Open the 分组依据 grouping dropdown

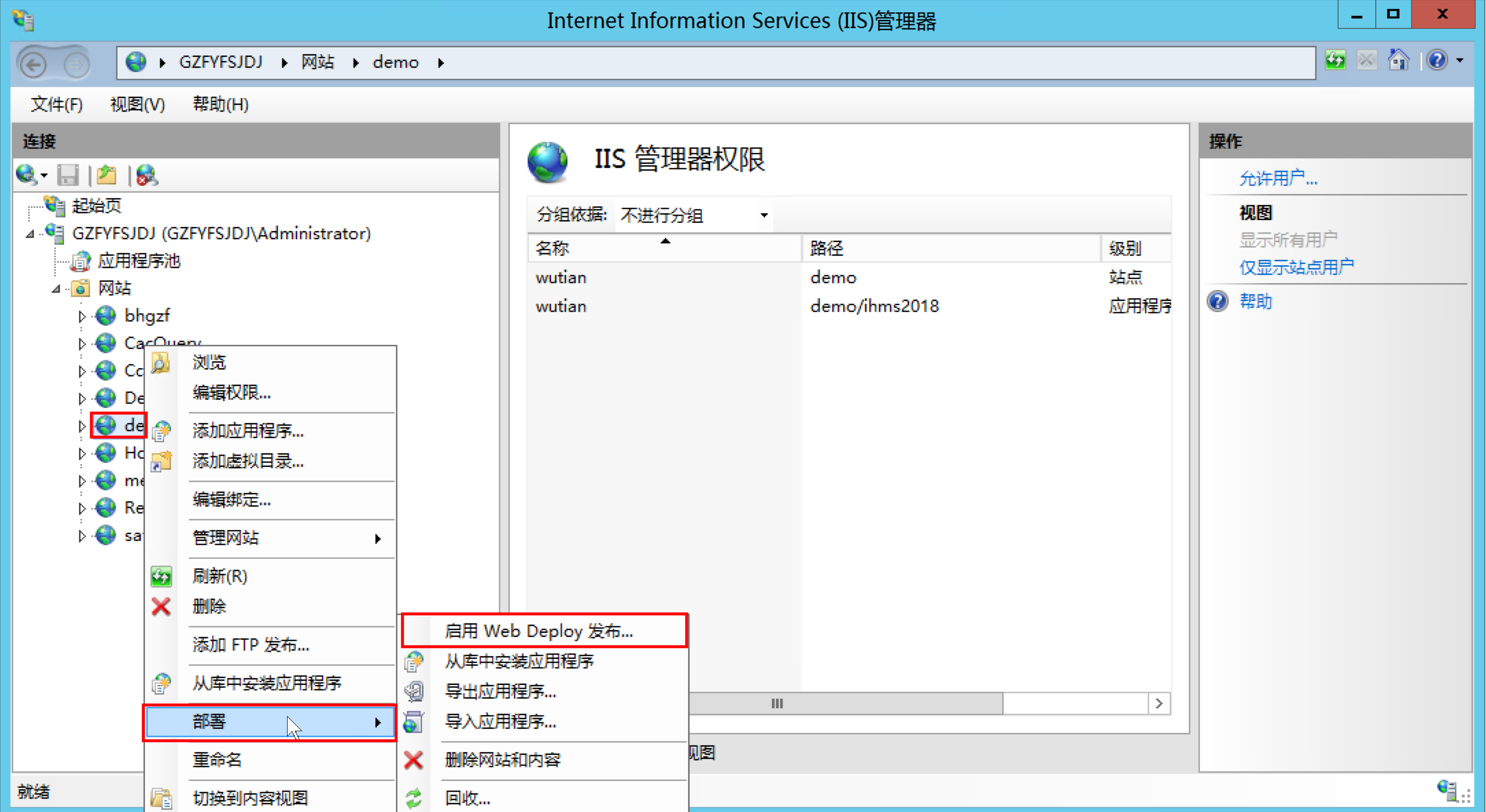pos(763,215)
